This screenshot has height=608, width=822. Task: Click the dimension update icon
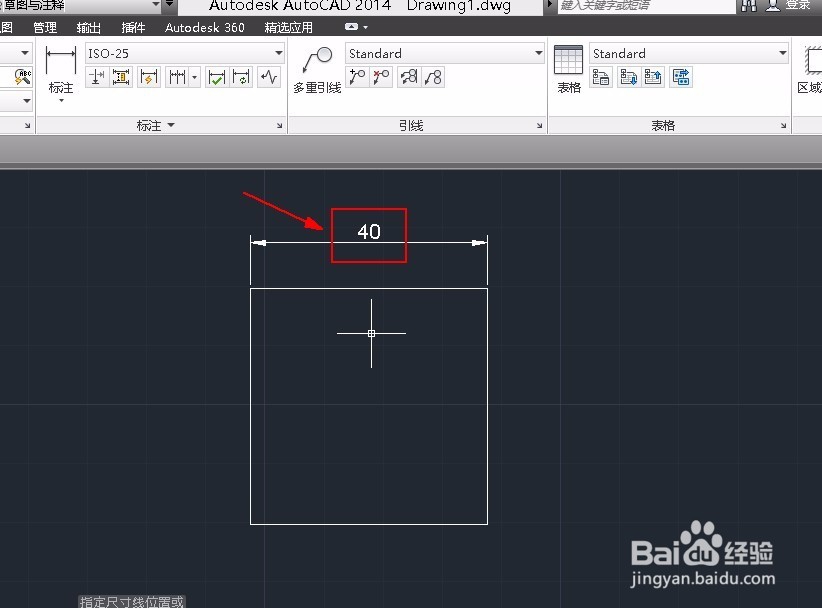click(242, 78)
